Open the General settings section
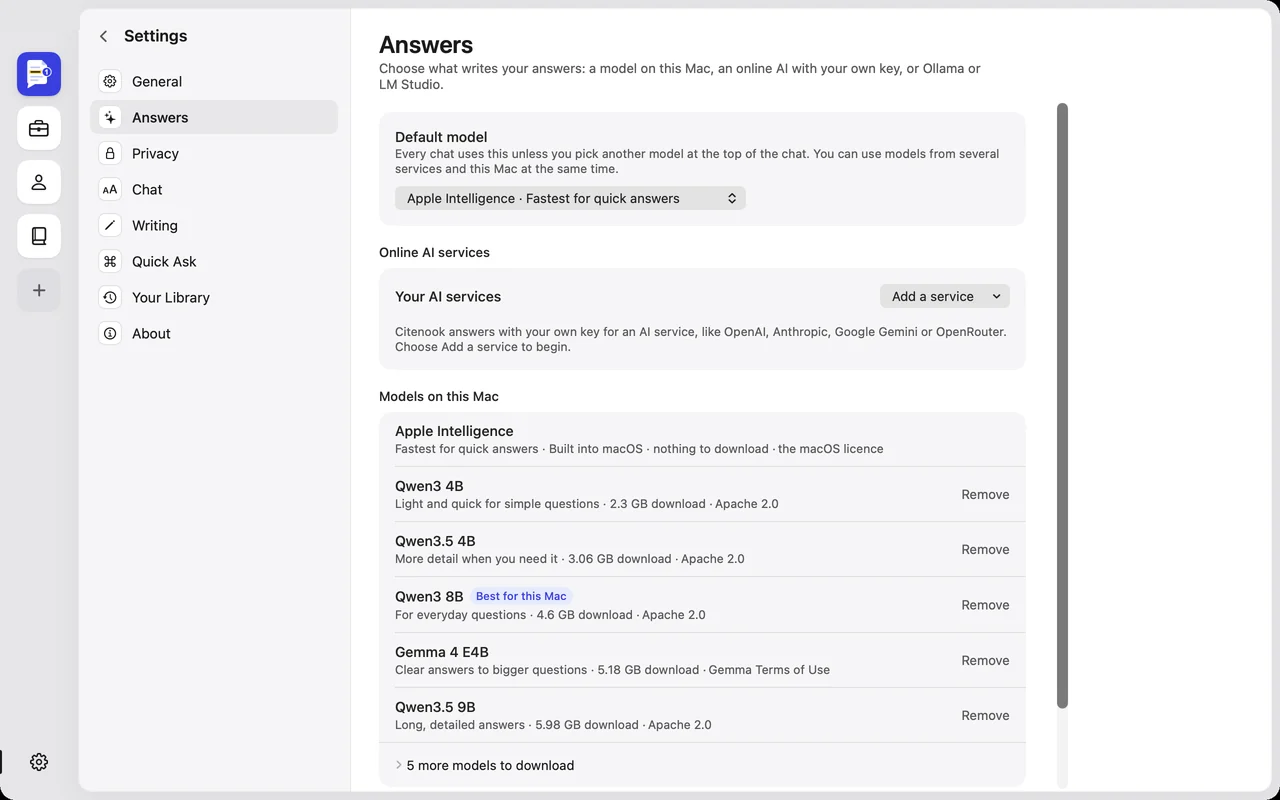This screenshot has height=800, width=1280. [214, 81]
